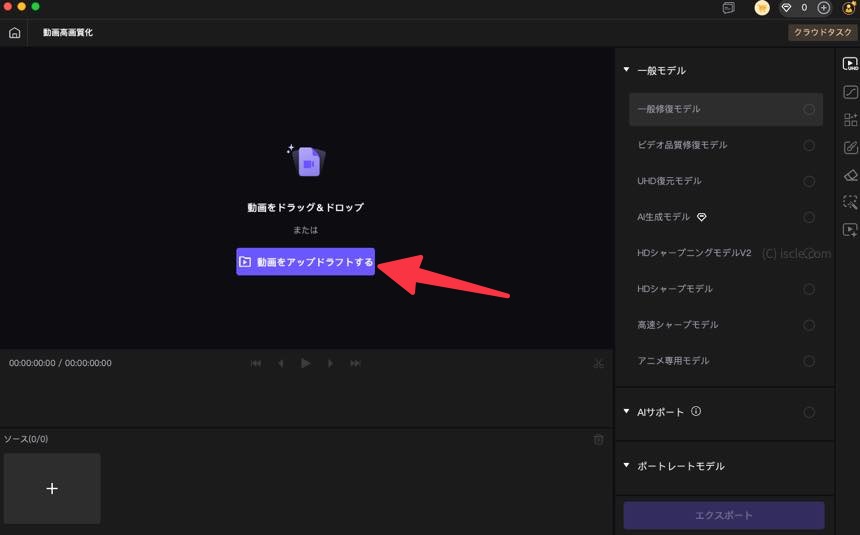Screen dimensions: 860x535
Task: Open the grid-plus tools sidebar icon
Action: [x=850, y=119]
